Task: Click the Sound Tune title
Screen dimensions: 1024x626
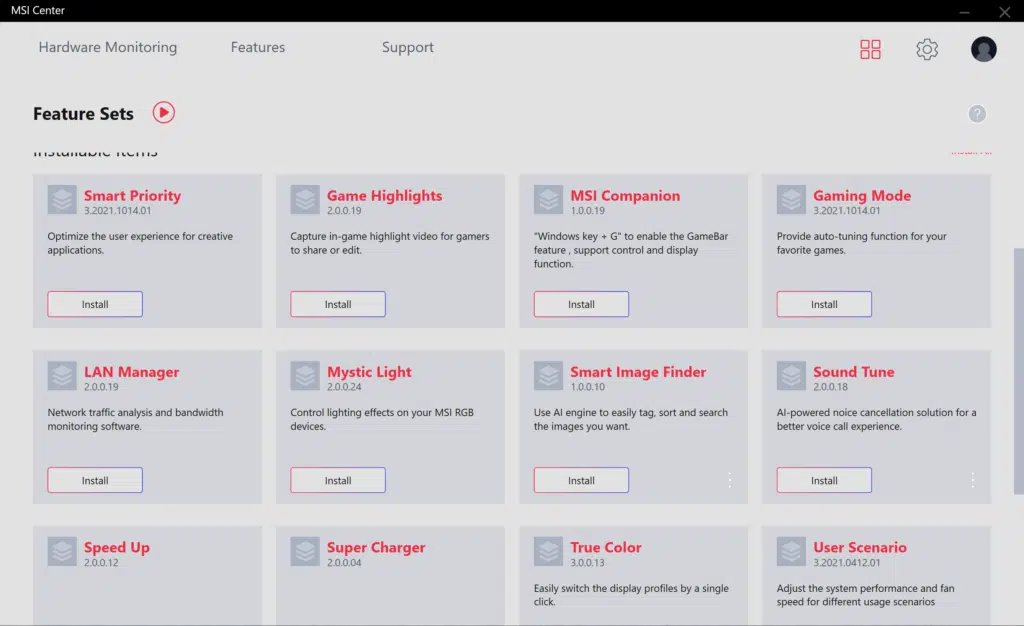Action: (x=854, y=371)
